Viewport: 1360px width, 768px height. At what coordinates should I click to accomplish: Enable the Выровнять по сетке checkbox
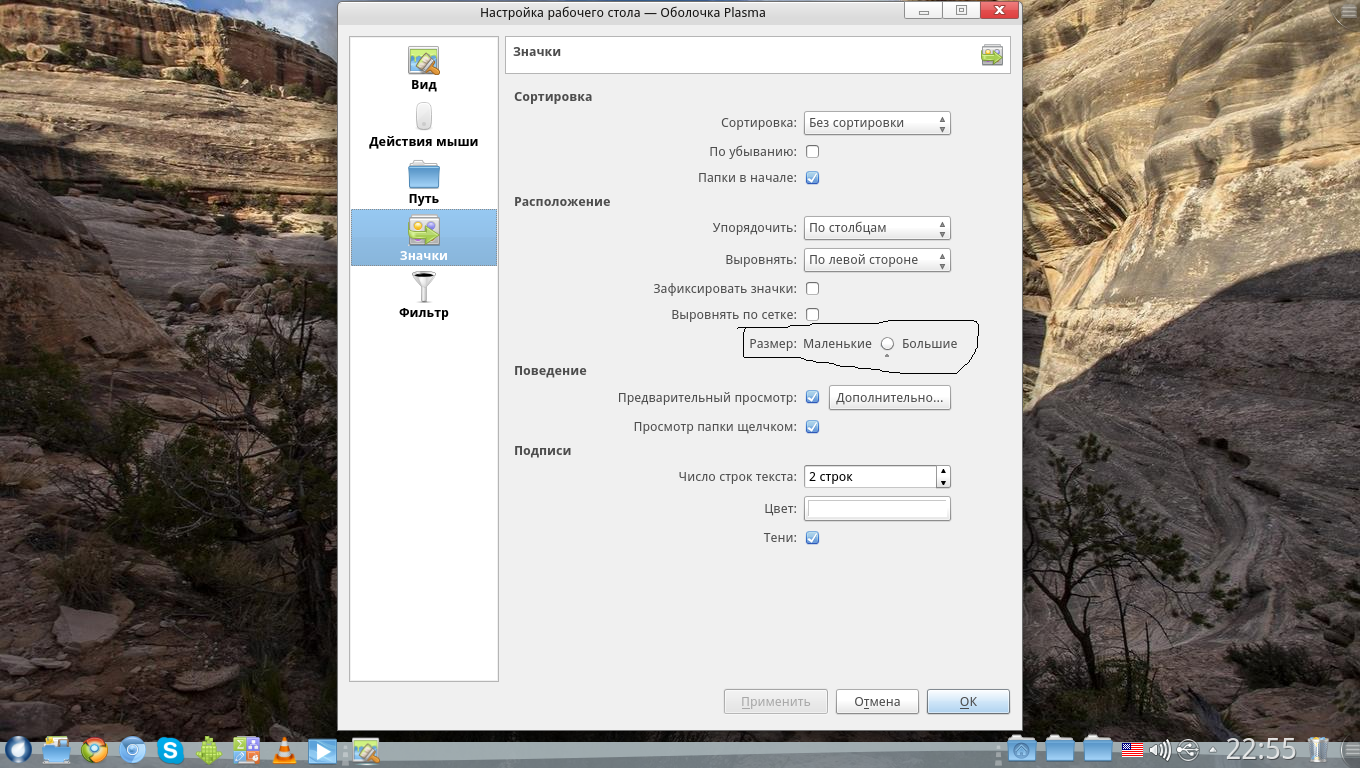click(x=812, y=315)
